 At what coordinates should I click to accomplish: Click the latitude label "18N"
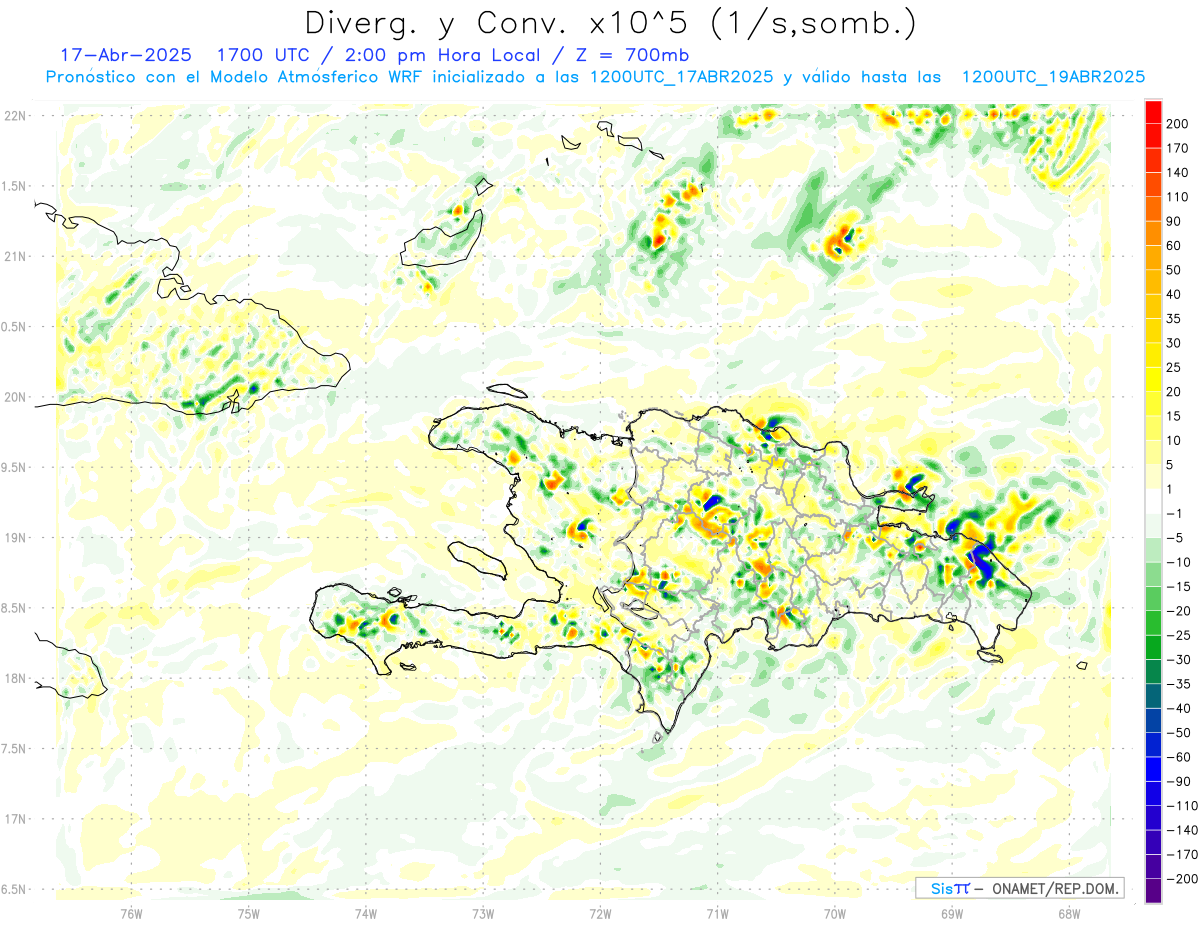pos(15,678)
